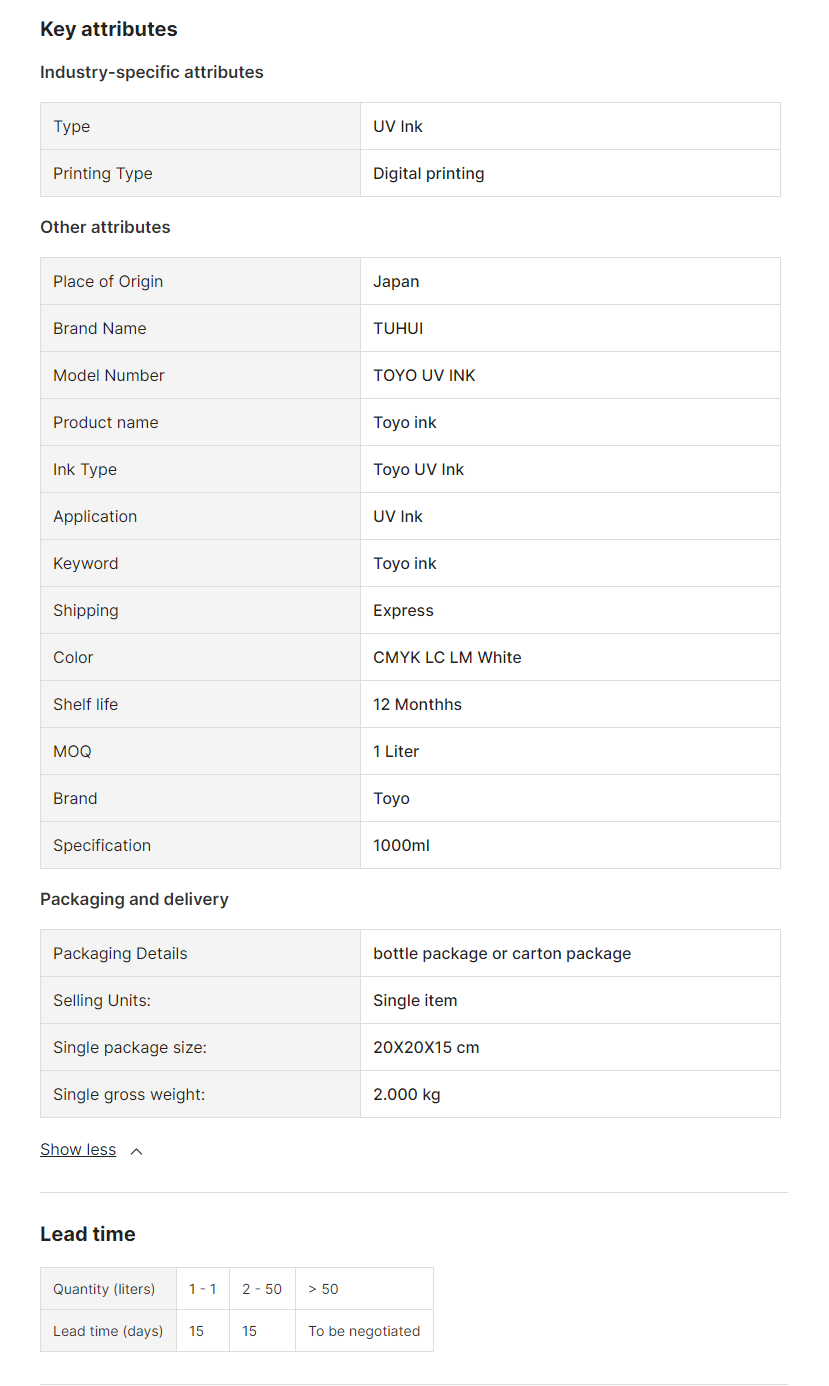Select the Single item selling units value

tap(415, 1001)
